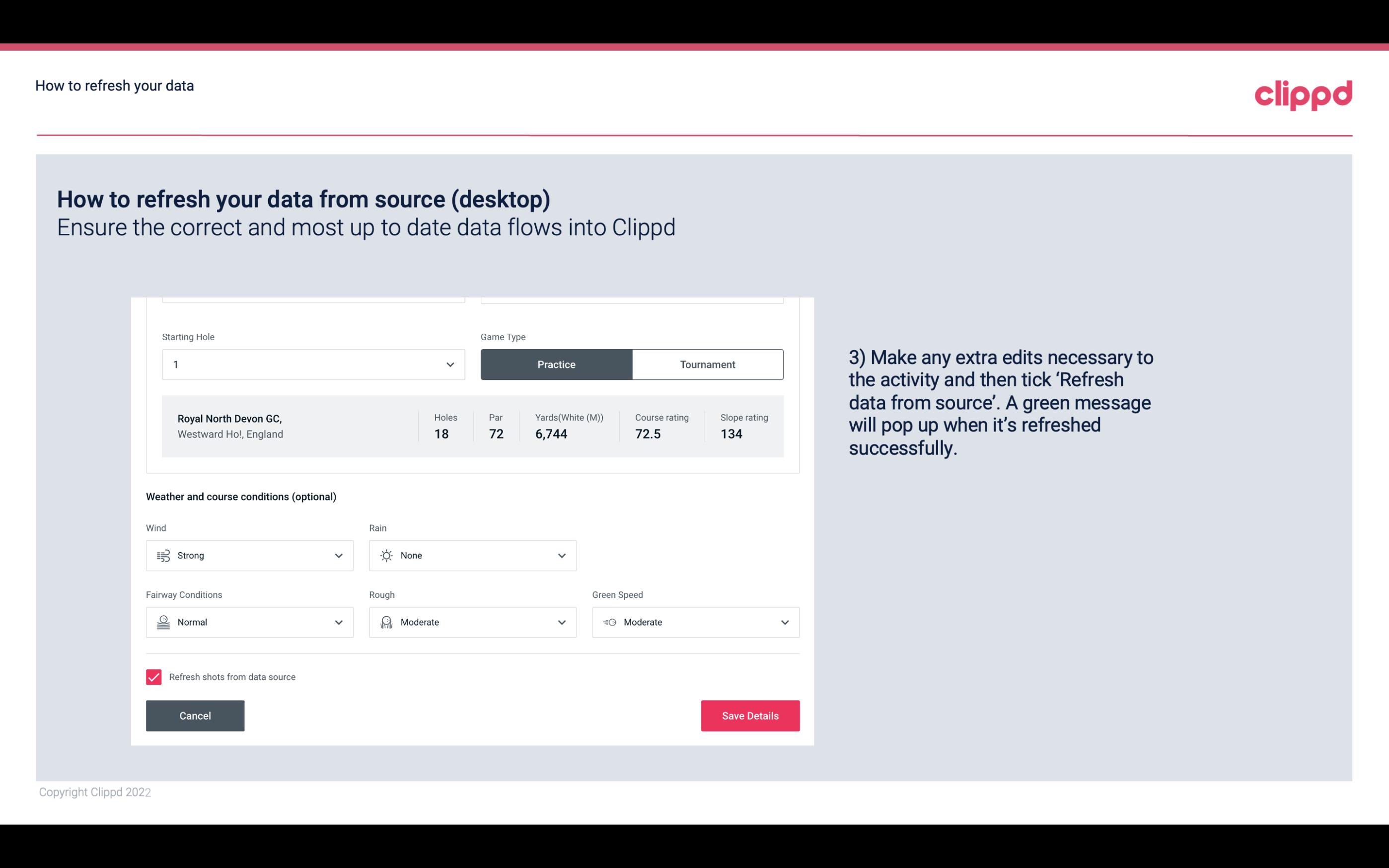Click the starting hole dropdown arrow
The image size is (1389, 868).
pos(450,364)
